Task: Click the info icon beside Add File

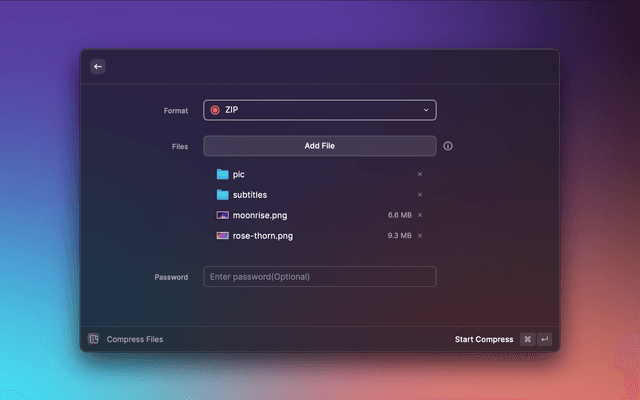Action: [x=448, y=146]
